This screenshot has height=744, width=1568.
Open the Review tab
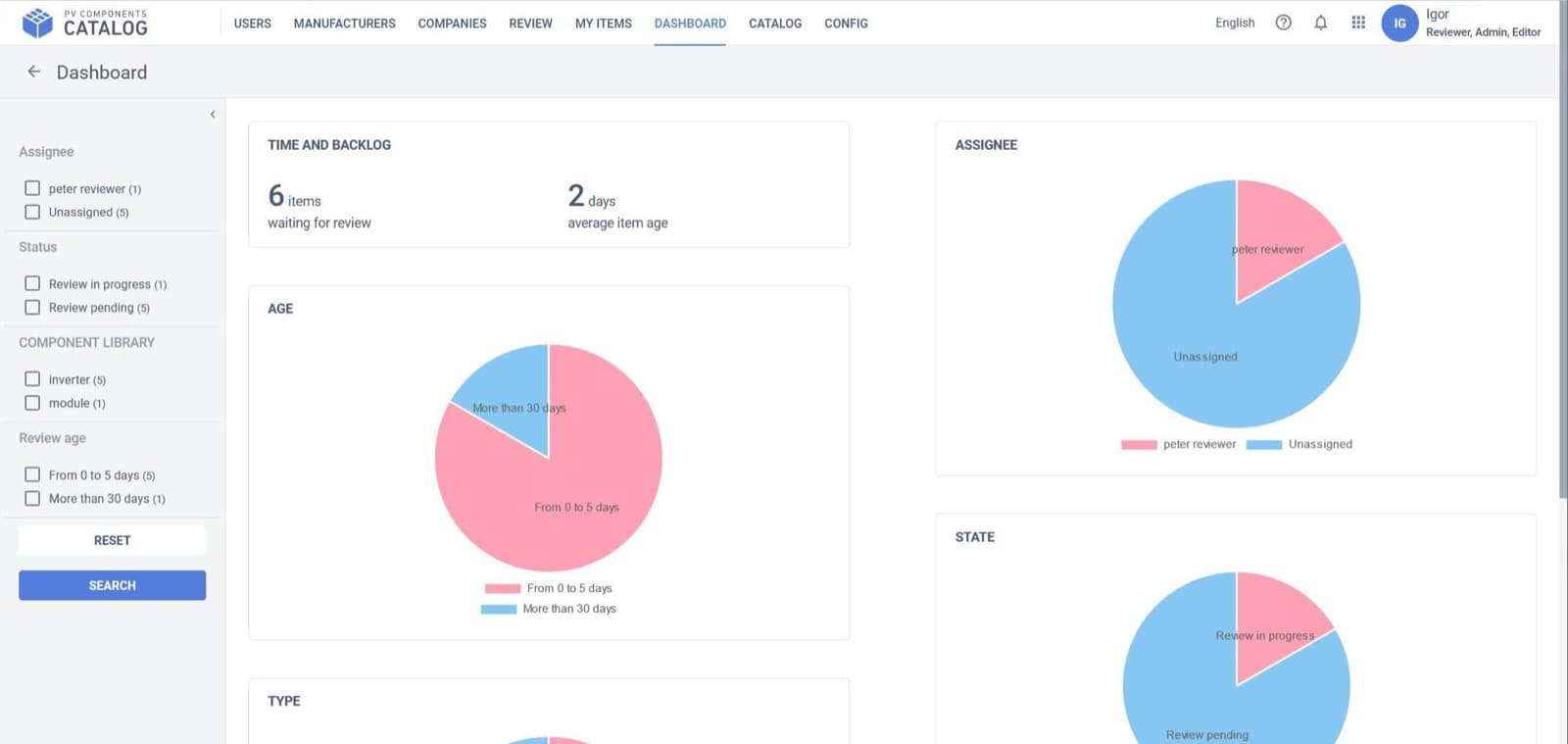pyautogui.click(x=530, y=24)
